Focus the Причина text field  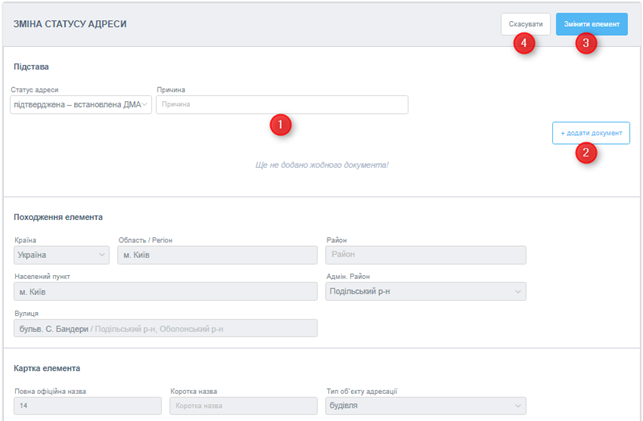point(282,104)
